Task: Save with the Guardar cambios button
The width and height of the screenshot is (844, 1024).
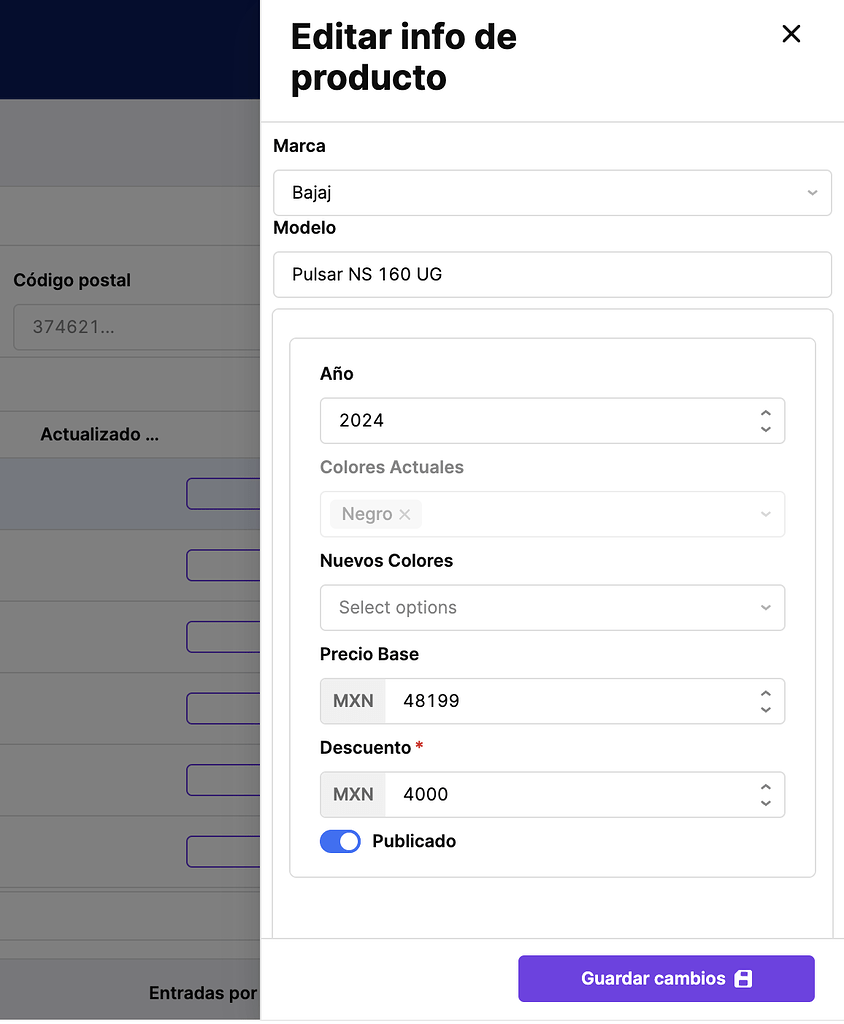Action: 666,978
